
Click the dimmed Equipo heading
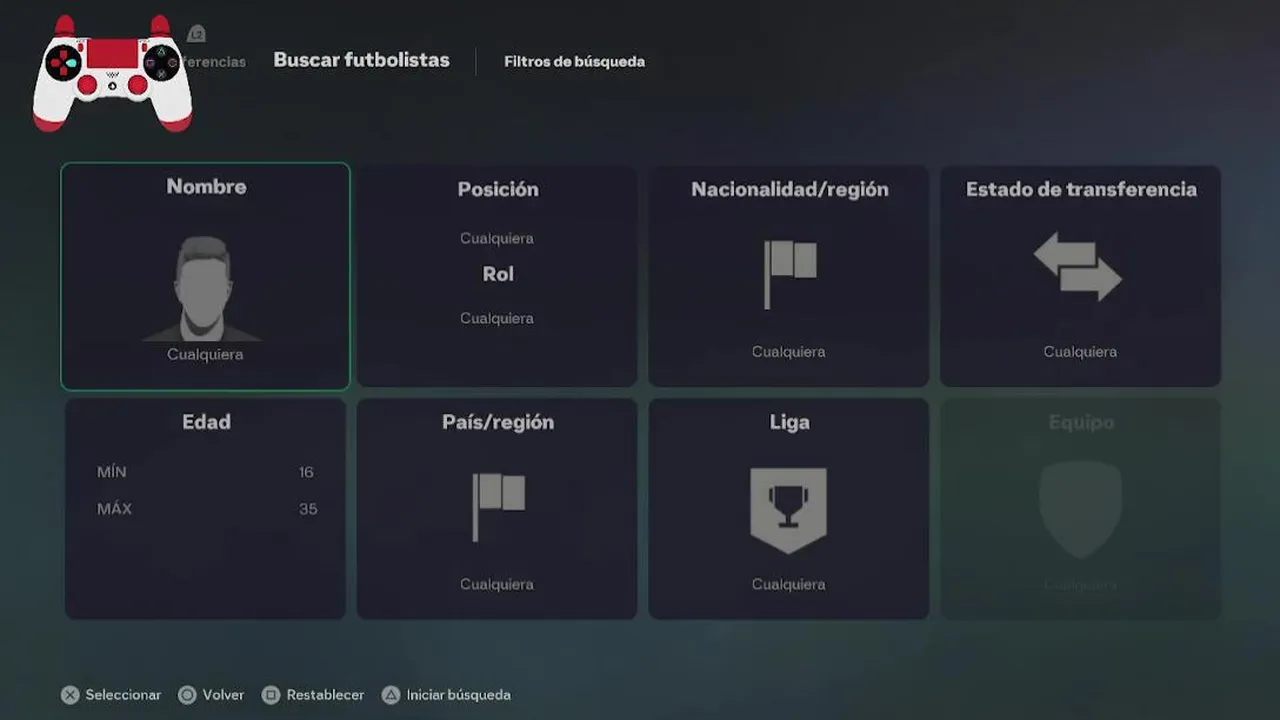(x=1081, y=422)
